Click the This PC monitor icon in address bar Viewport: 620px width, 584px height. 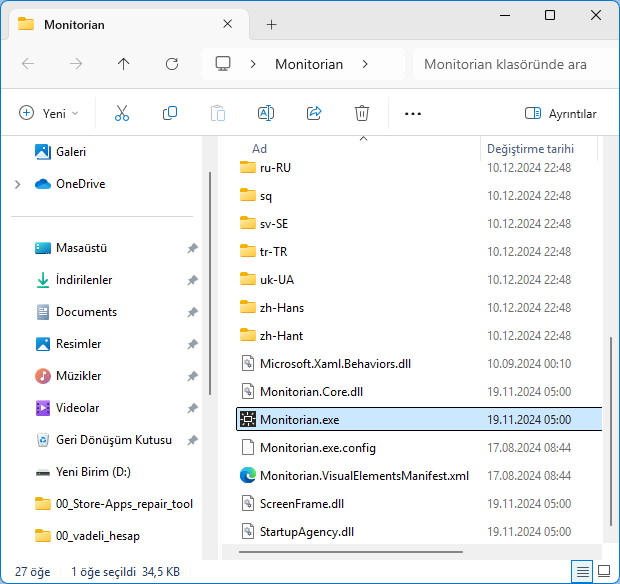click(x=223, y=64)
